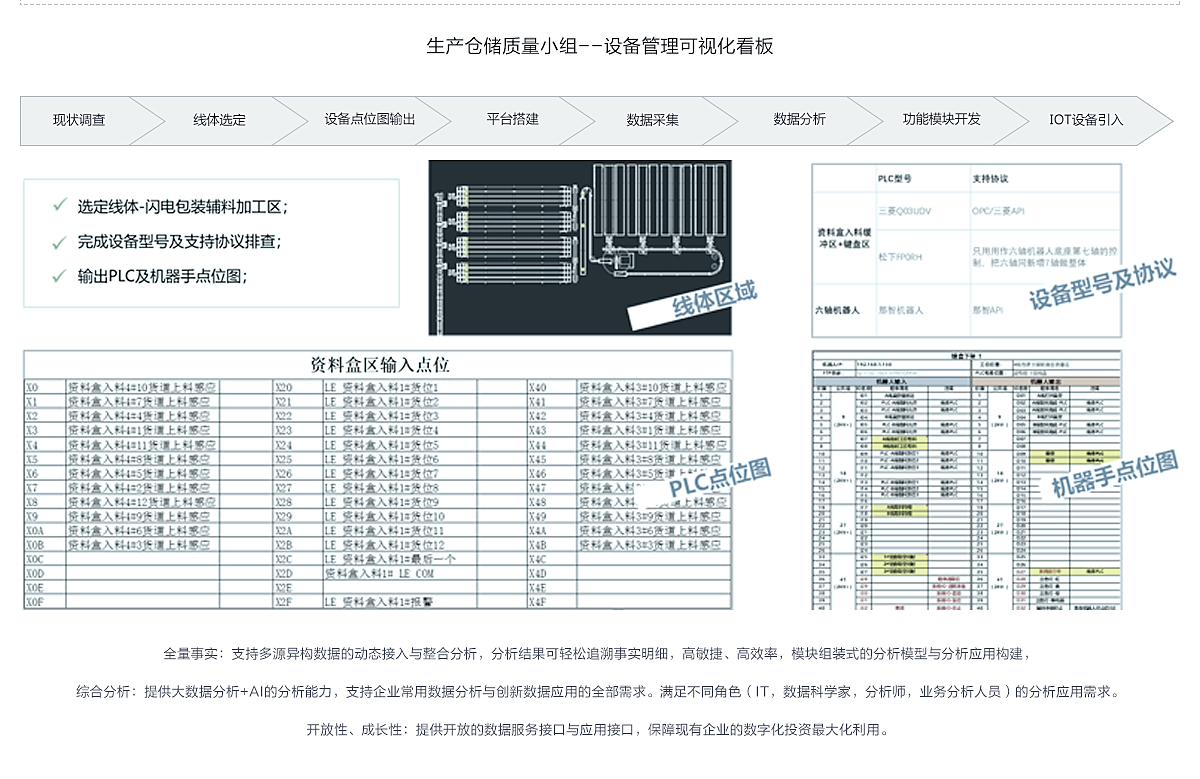
Task: Click the 支持协议 column header
Action: tap(990, 179)
